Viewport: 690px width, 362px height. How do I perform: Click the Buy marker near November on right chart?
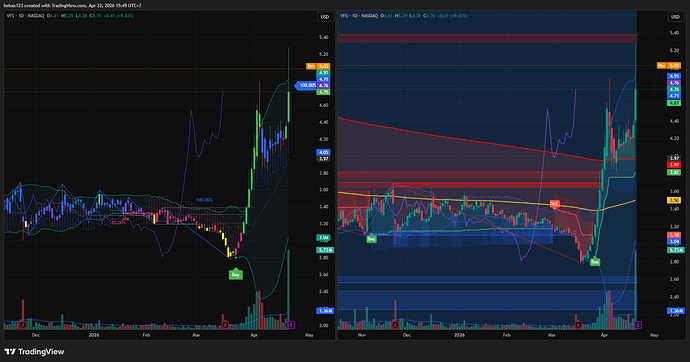coord(371,239)
